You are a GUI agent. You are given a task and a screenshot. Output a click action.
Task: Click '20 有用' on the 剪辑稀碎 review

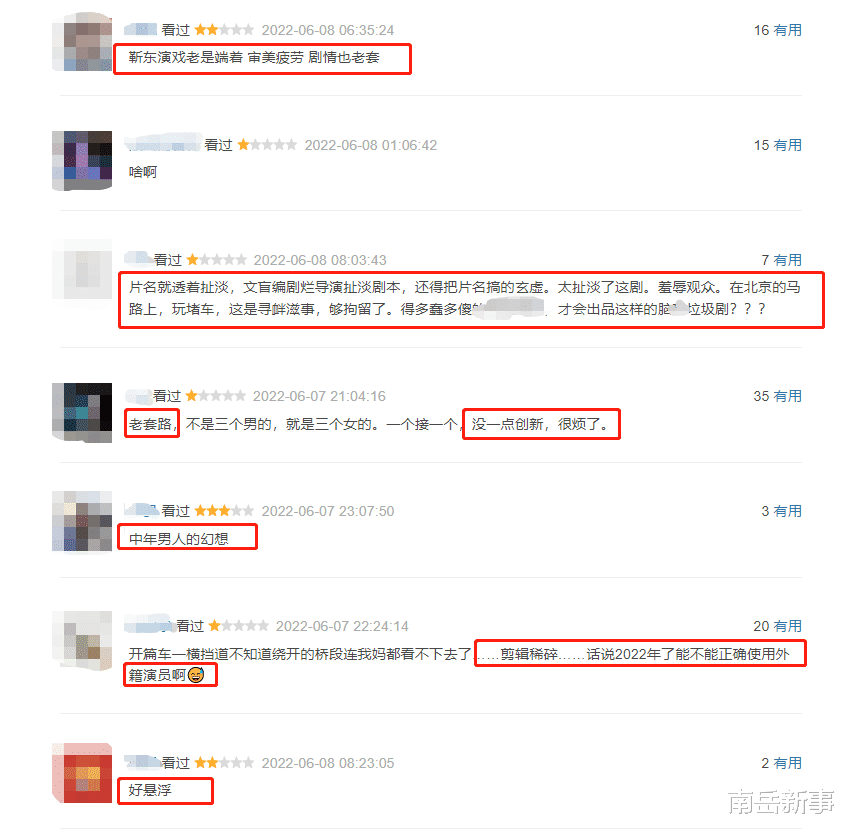(x=777, y=626)
